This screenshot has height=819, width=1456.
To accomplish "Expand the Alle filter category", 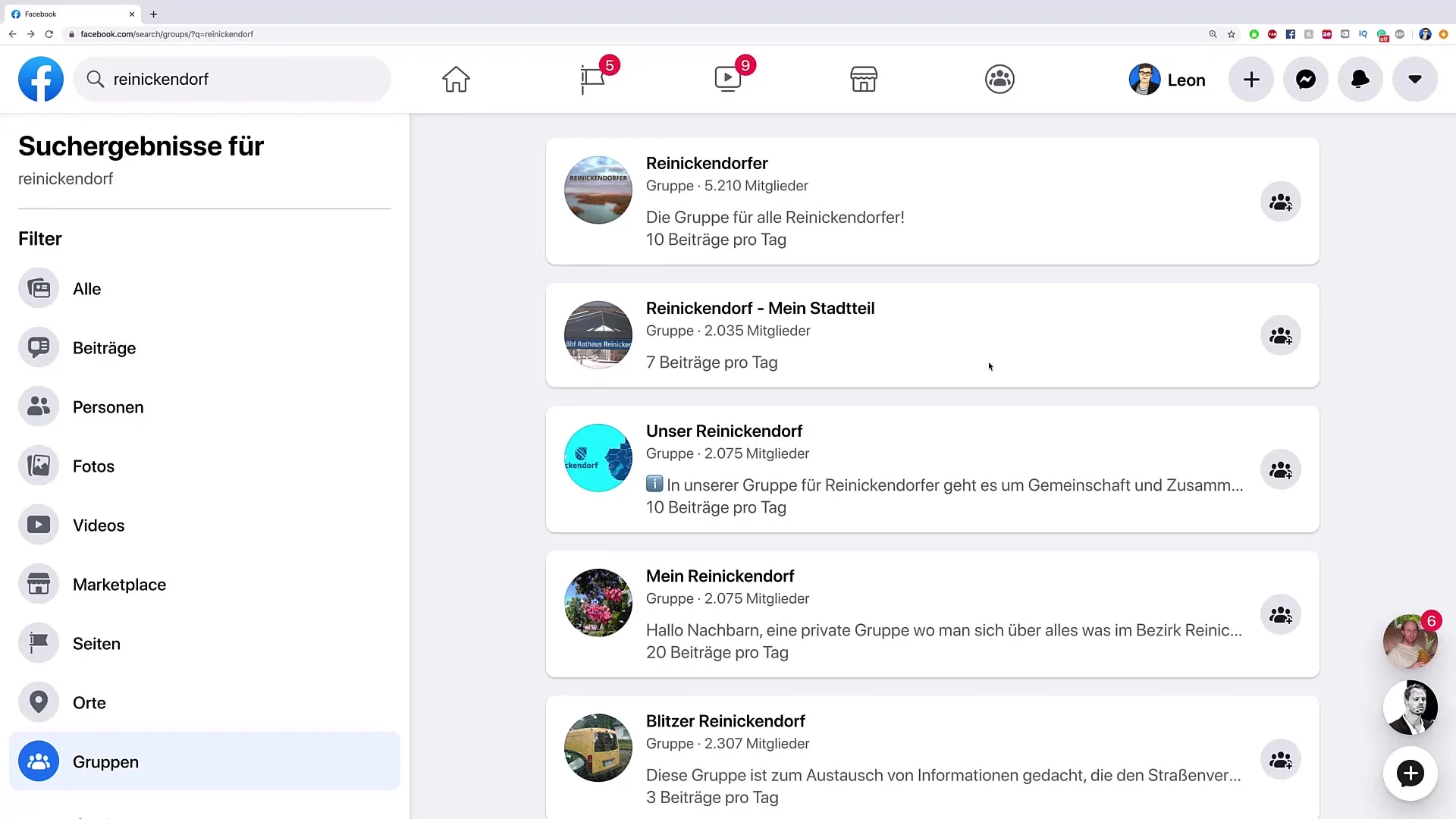I will click(x=87, y=289).
